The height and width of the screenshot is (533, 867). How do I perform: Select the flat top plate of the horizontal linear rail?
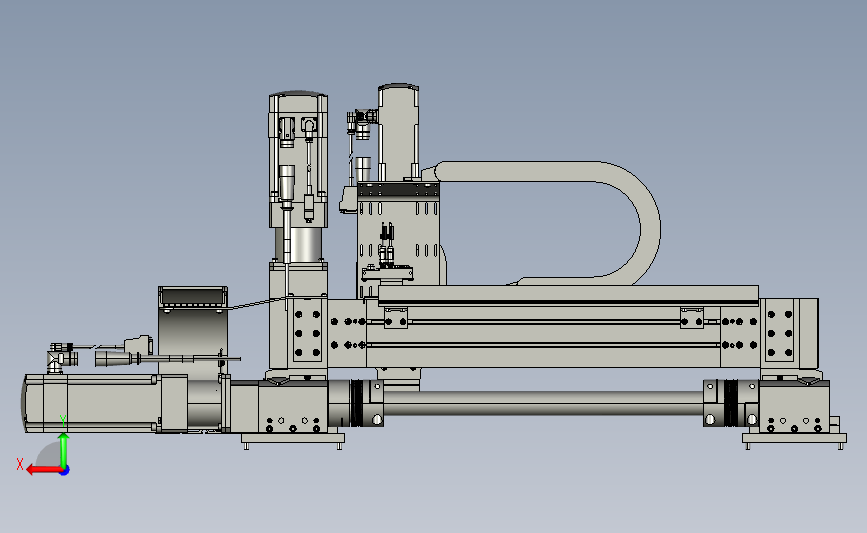[568, 295]
